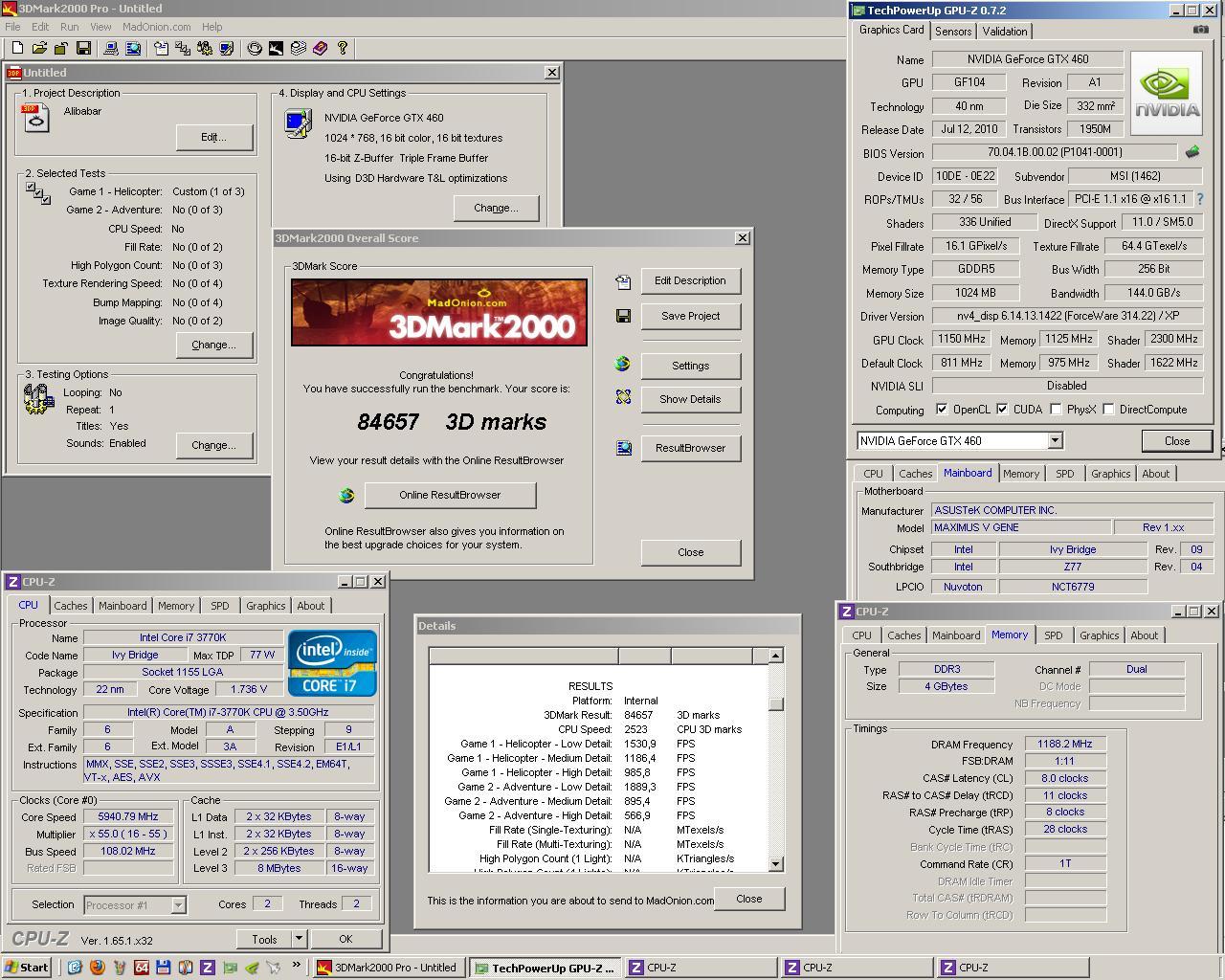Open the NVIDIA GeForce GTX 460 dropdown
Image resolution: width=1225 pixels, height=980 pixels.
coord(1055,440)
